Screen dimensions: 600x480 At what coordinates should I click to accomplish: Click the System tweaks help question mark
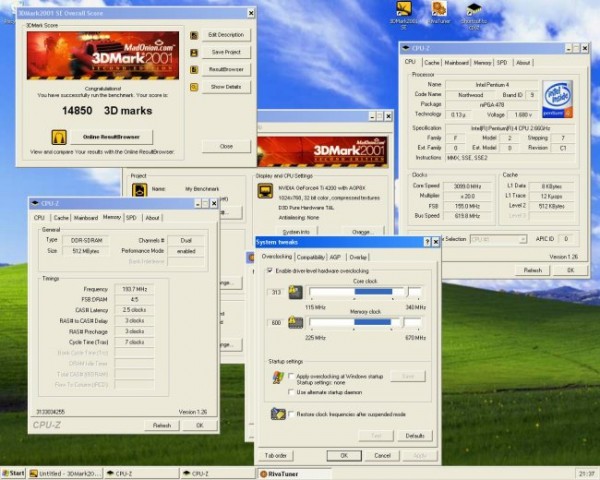pyautogui.click(x=427, y=242)
